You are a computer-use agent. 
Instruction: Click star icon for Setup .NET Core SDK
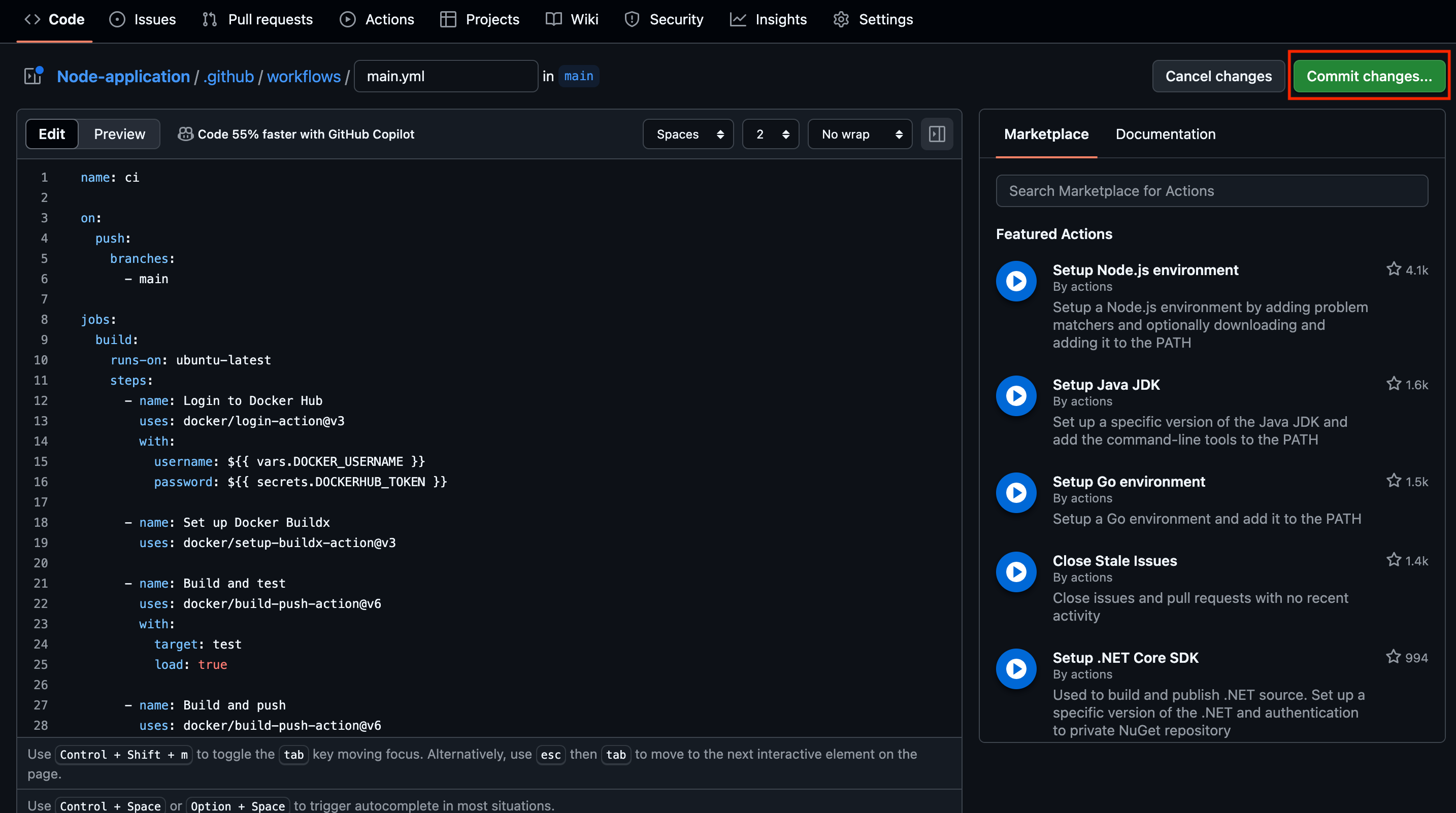1393,657
